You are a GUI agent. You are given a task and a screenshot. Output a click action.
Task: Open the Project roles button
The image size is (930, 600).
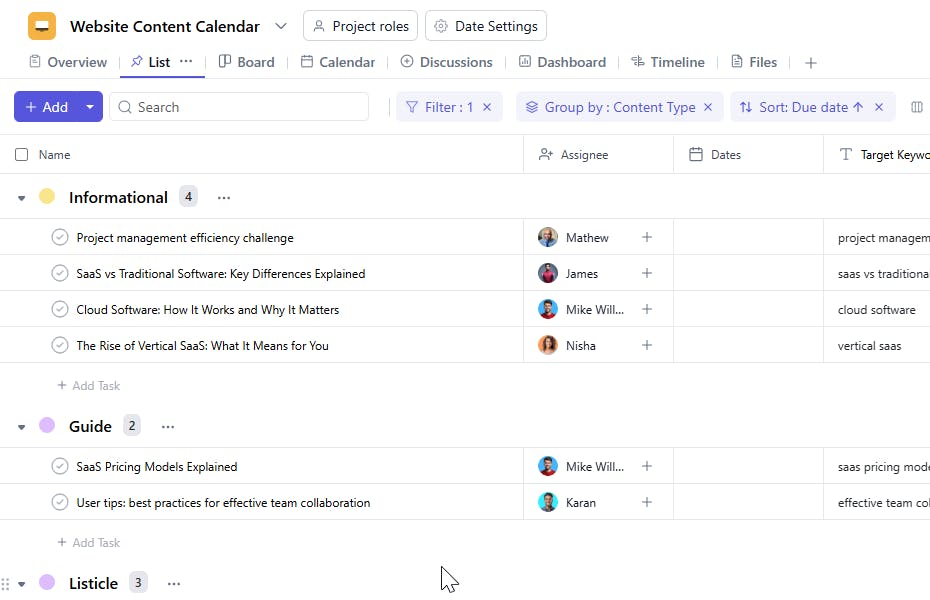[360, 26]
